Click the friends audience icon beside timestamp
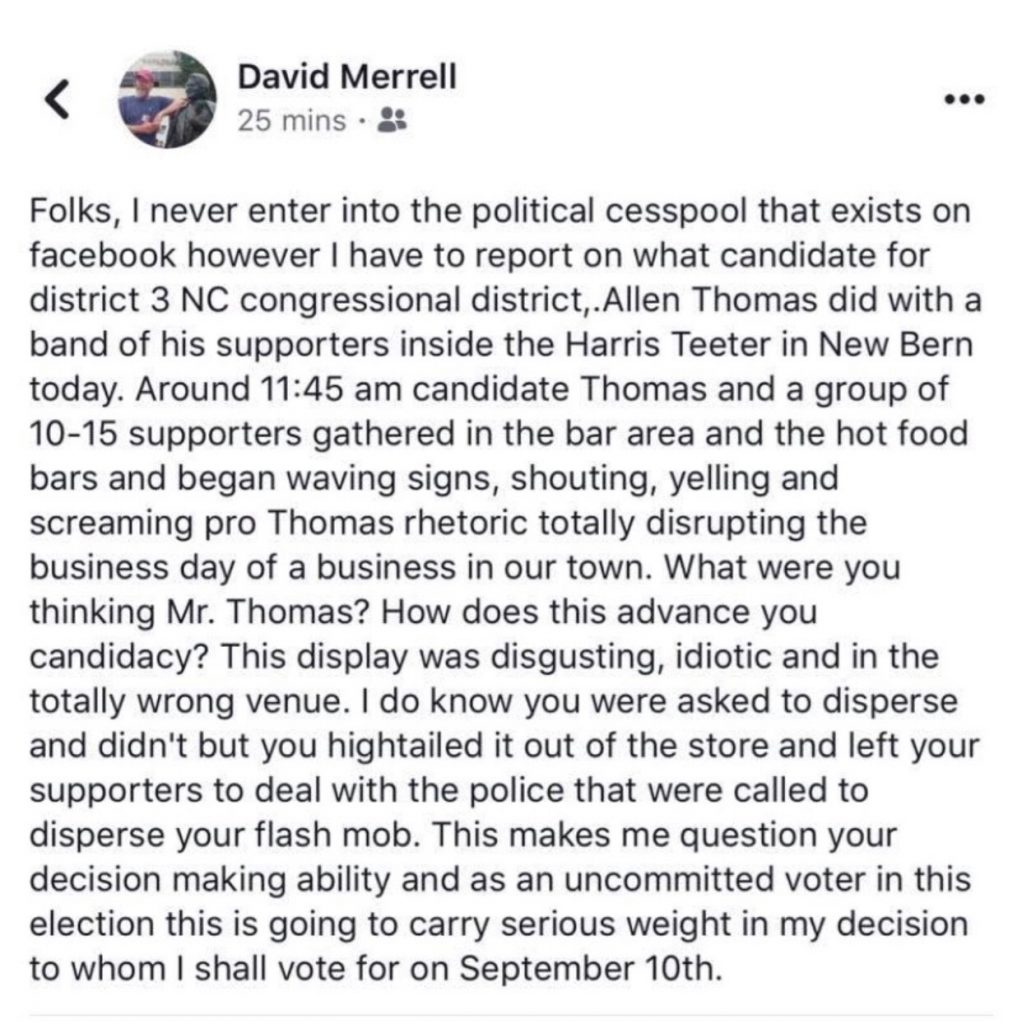This screenshot has width=1022, height=1024. pos(395,121)
